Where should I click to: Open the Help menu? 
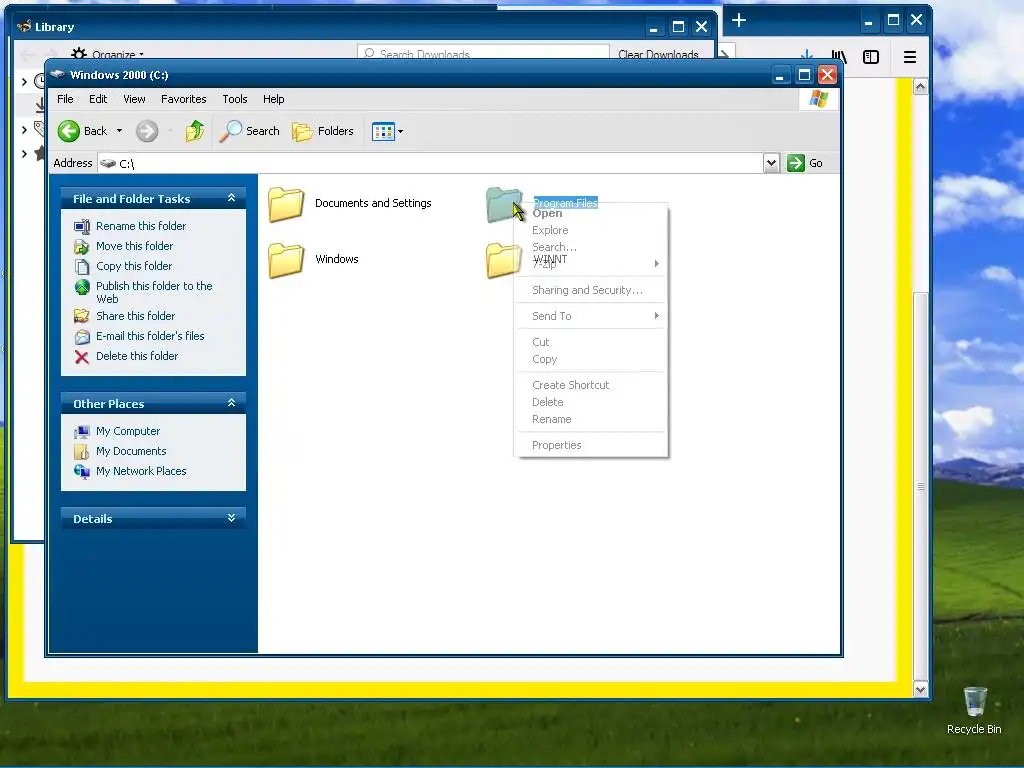[274, 99]
